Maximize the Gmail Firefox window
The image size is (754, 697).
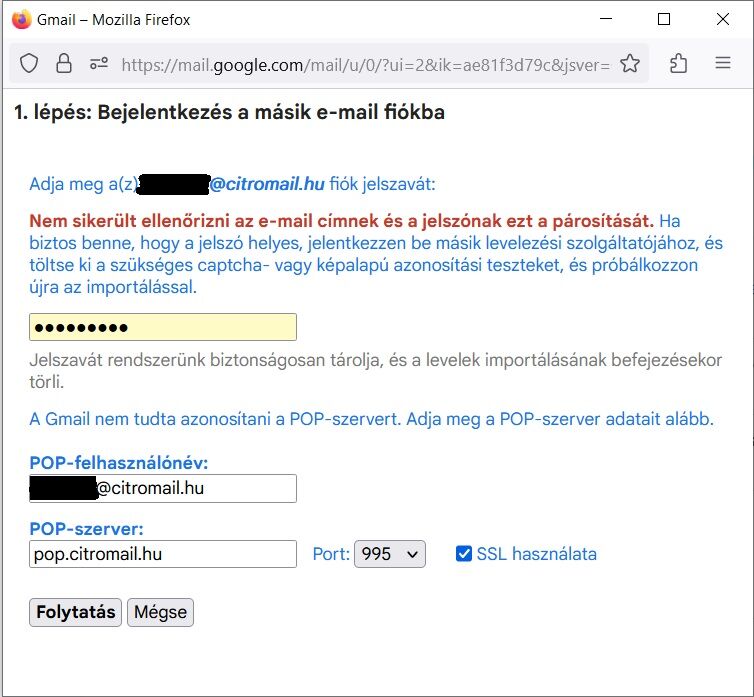pyautogui.click(x=665, y=19)
